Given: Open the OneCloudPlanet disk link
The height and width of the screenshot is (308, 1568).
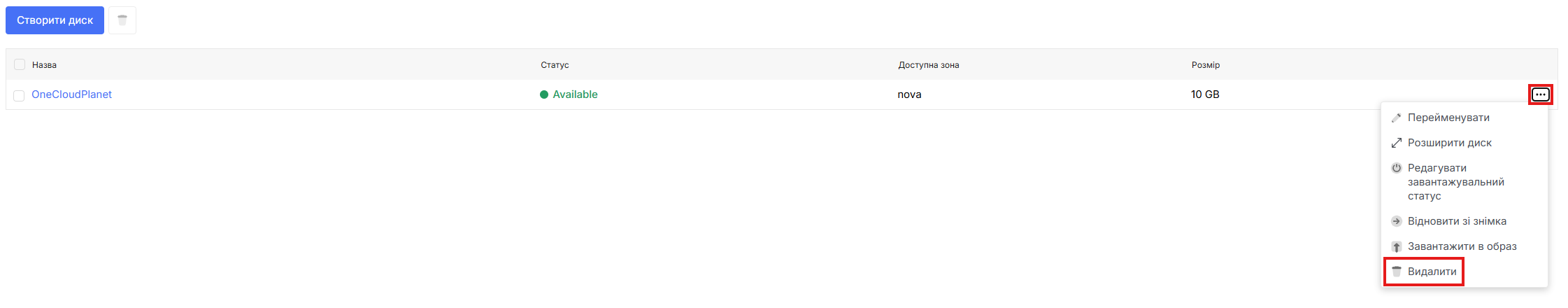Looking at the screenshot, I should coord(71,94).
